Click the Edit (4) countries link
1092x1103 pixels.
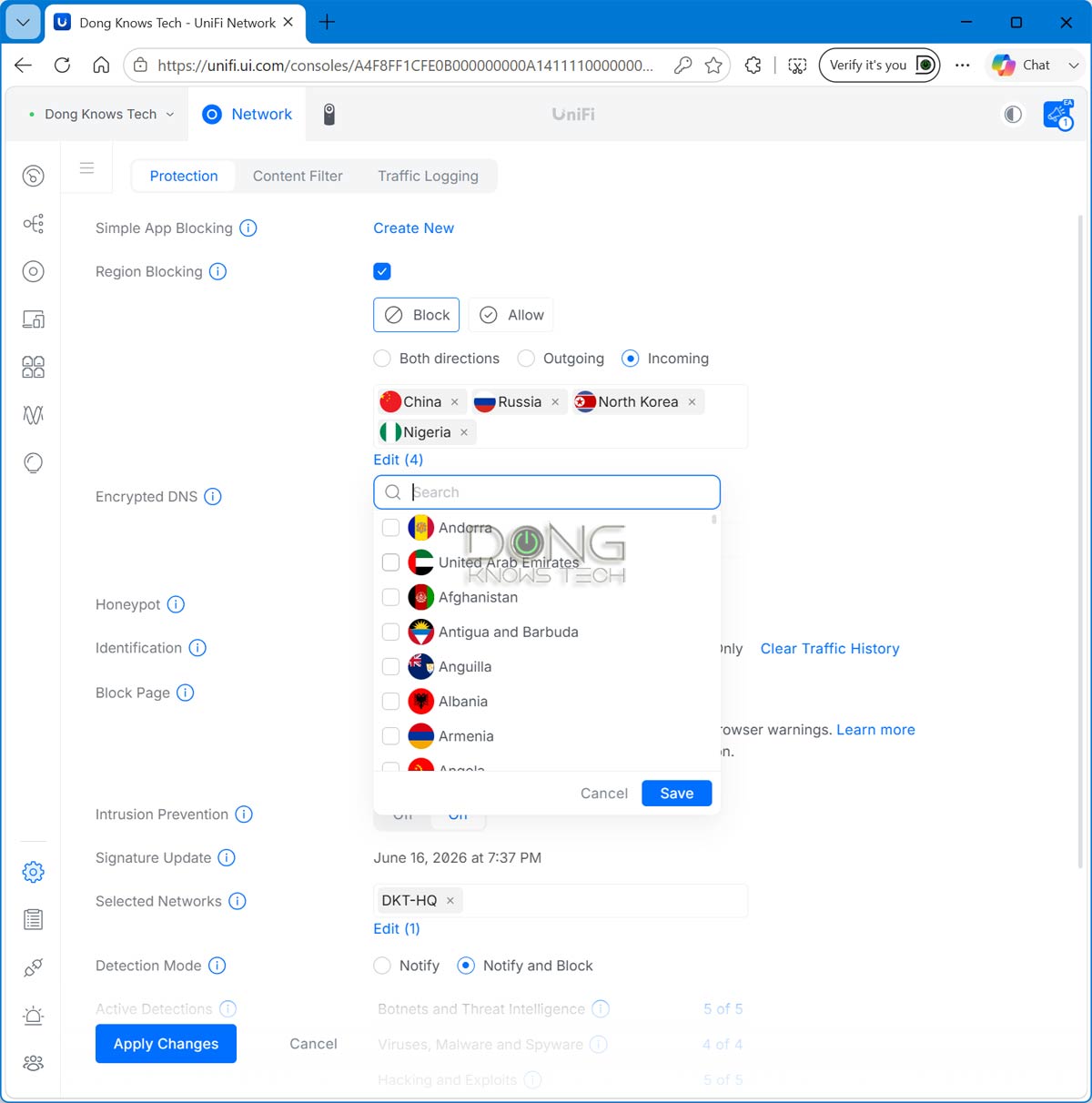coord(398,460)
